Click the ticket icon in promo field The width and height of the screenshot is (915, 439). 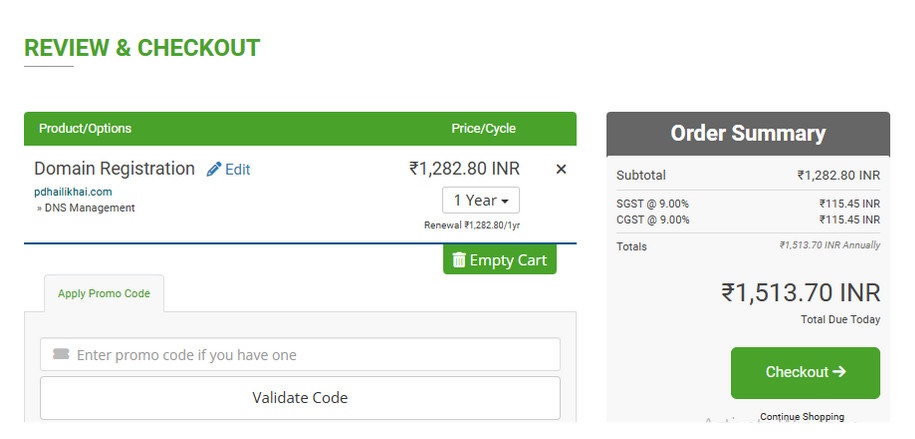[61, 354]
